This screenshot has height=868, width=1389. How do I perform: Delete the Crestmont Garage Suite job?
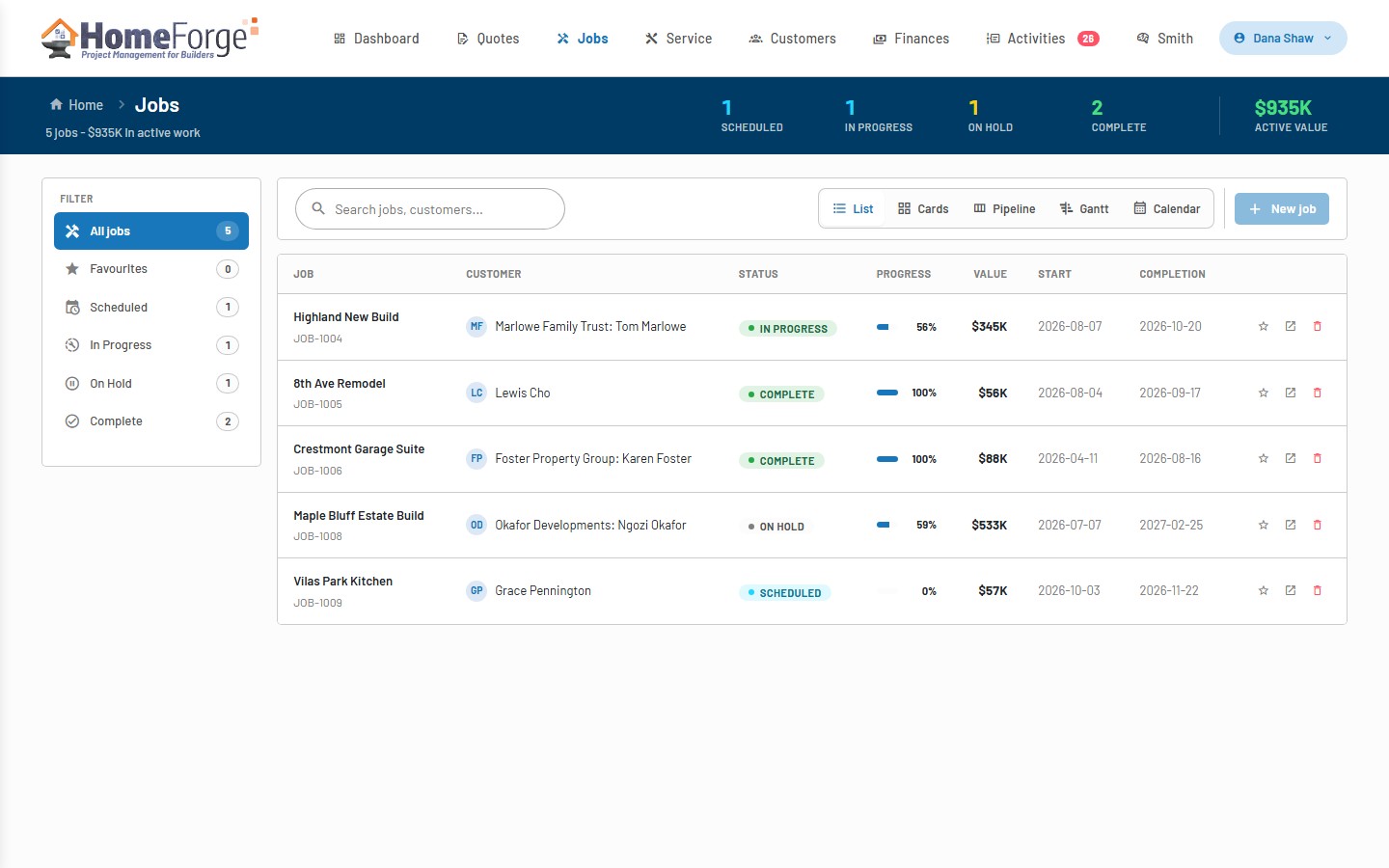tap(1318, 458)
